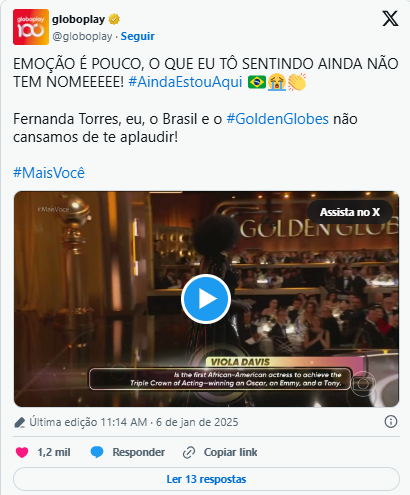This screenshot has height=495, width=410.
Task: Play the embedded Golden Globes video
Action: point(206,299)
